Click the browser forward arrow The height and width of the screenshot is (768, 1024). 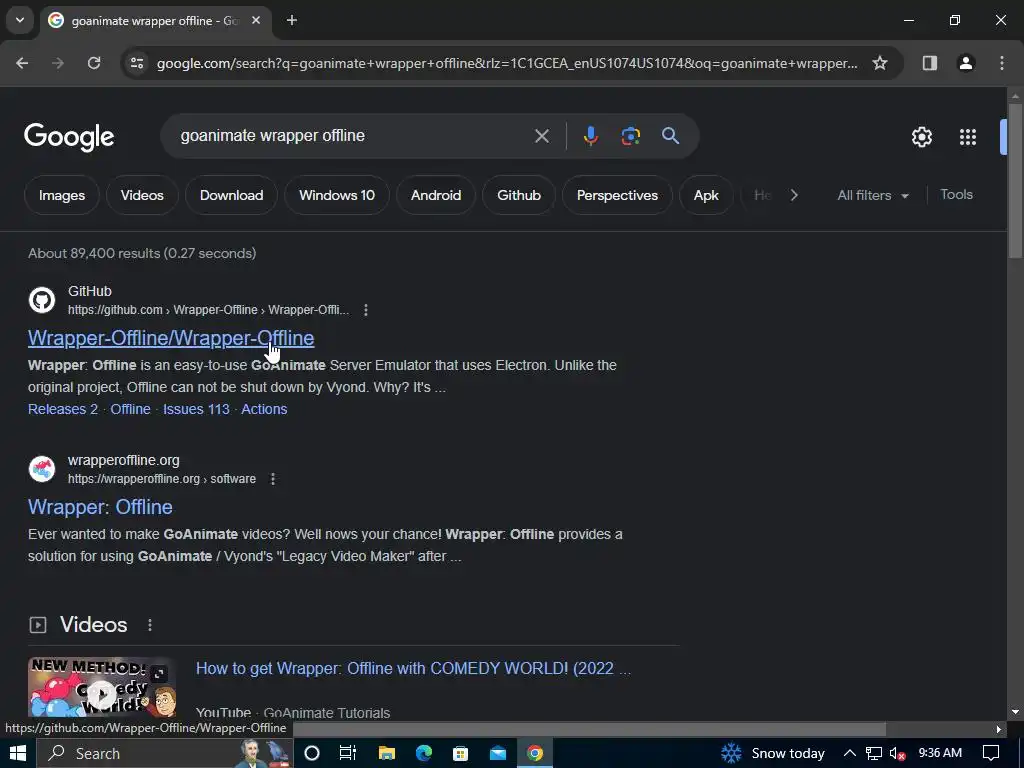tap(58, 63)
